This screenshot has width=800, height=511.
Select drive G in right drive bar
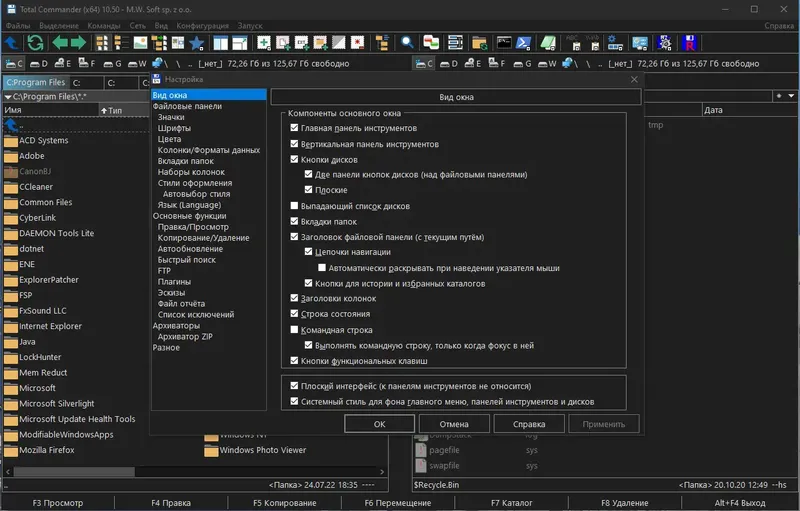click(522, 64)
